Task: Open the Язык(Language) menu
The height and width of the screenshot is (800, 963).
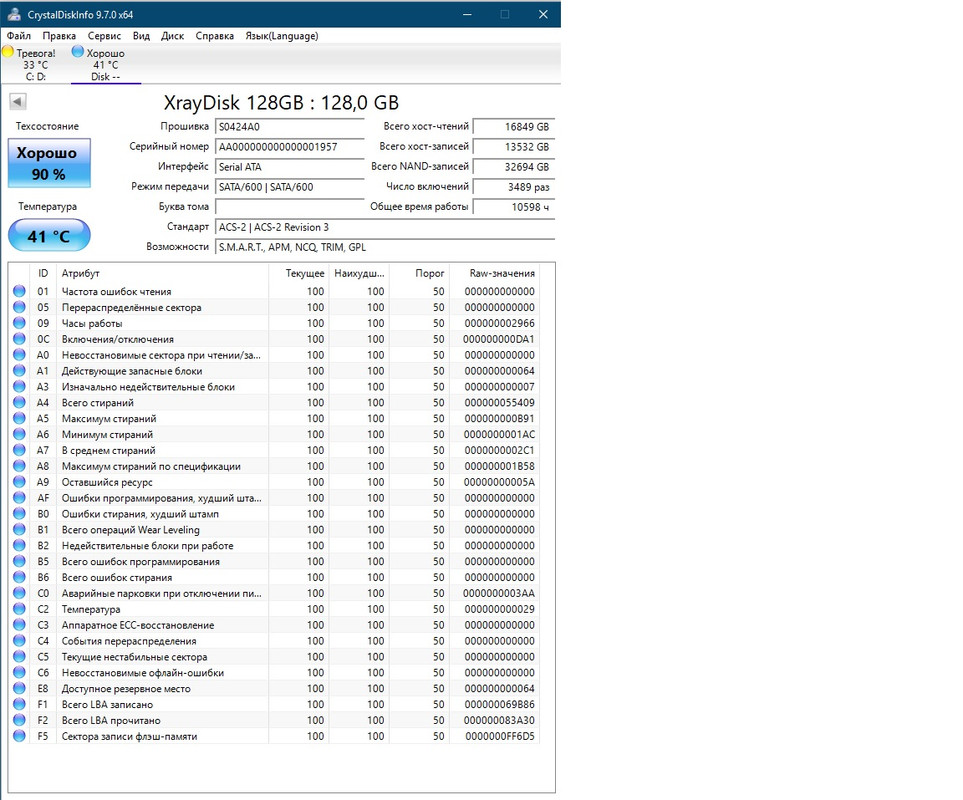Action: click(x=282, y=36)
